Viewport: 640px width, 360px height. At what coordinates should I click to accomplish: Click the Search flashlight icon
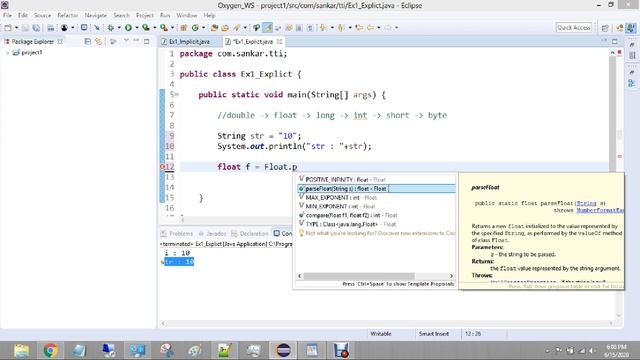(237, 28)
